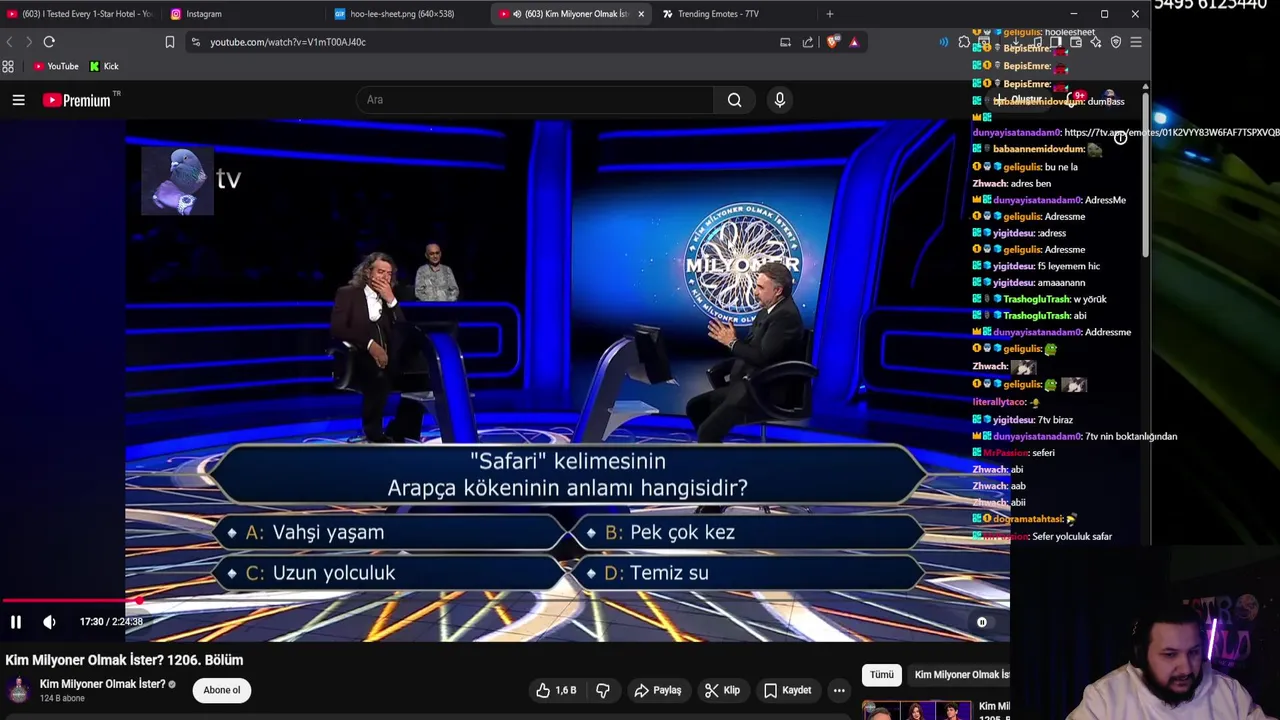Focus the Ara search input field
Image resolution: width=1280 pixels, height=720 pixels.
point(535,100)
